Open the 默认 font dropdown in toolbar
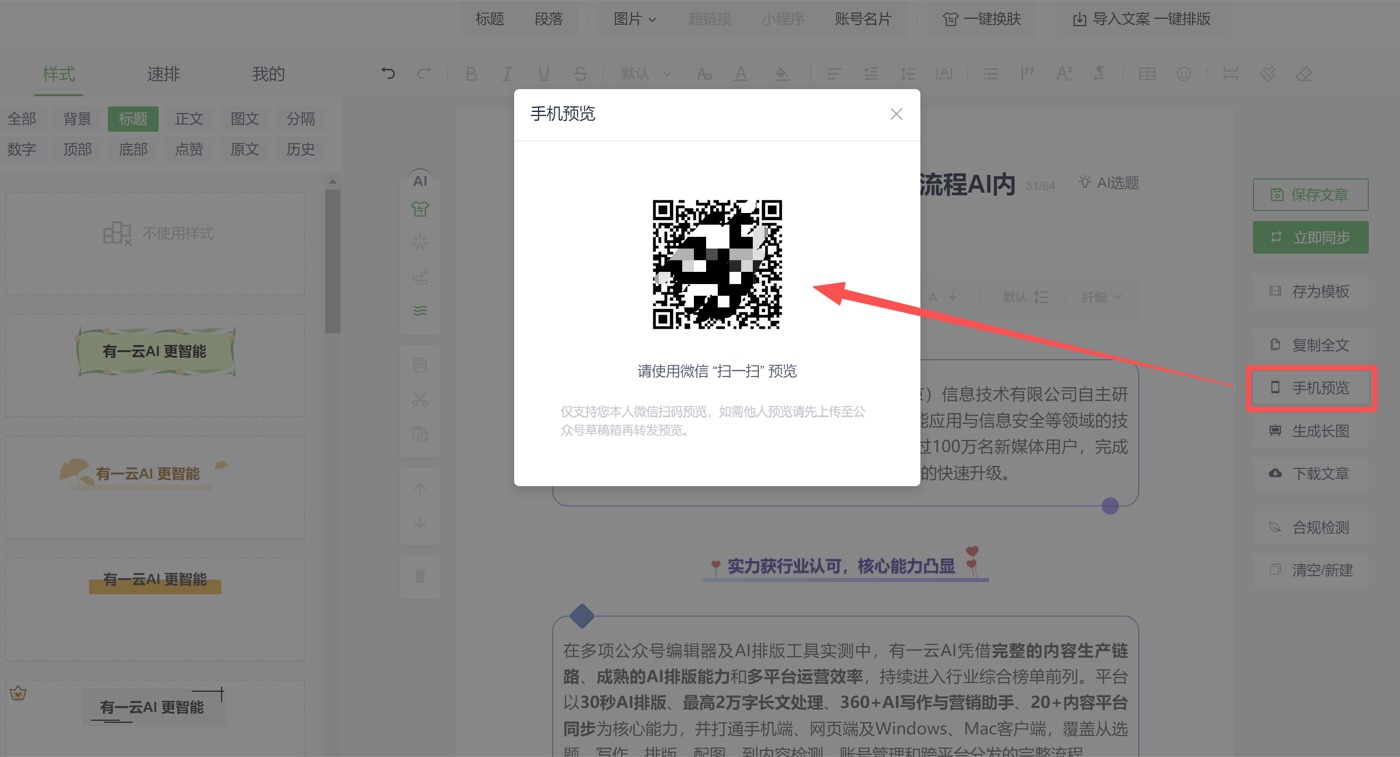Screen dimensions: 1400x757 pos(646,74)
